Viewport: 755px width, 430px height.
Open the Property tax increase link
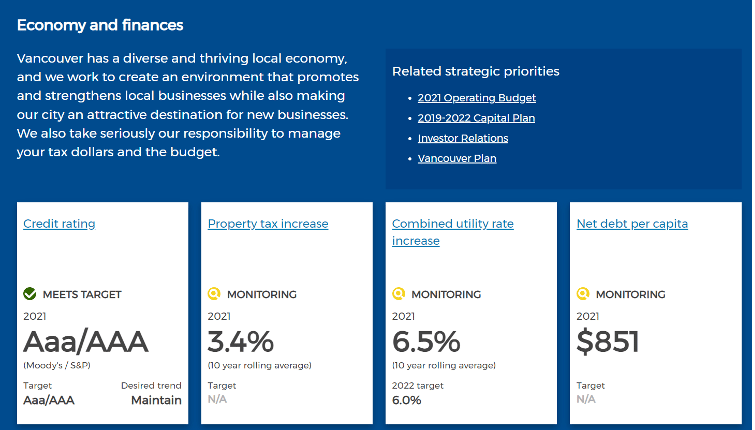coord(268,224)
